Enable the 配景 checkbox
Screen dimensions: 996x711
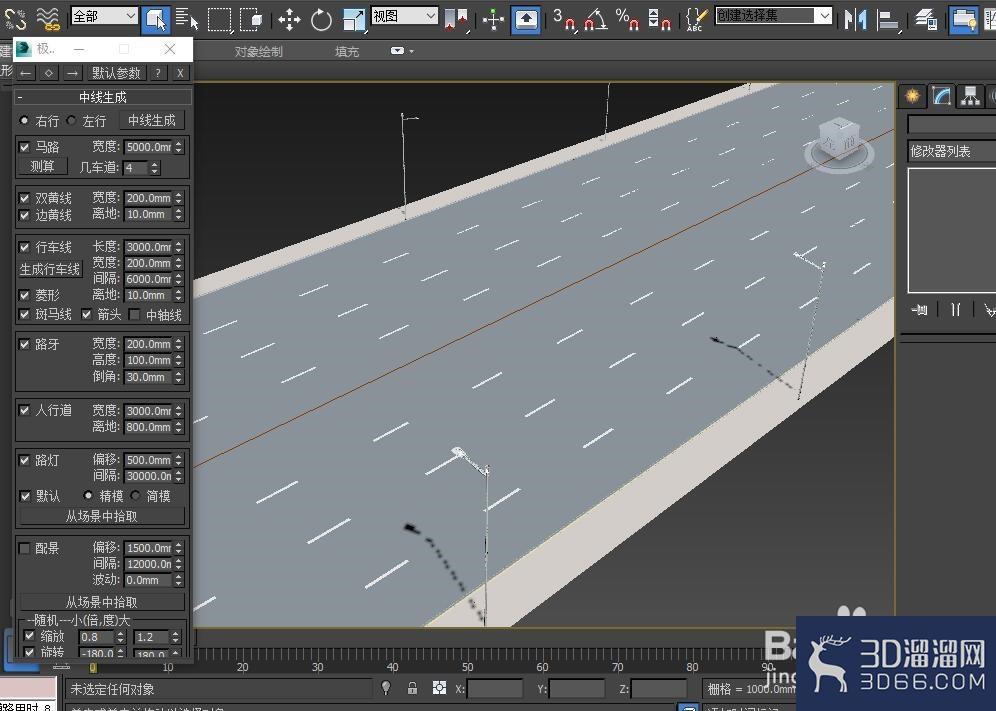(x=24, y=548)
